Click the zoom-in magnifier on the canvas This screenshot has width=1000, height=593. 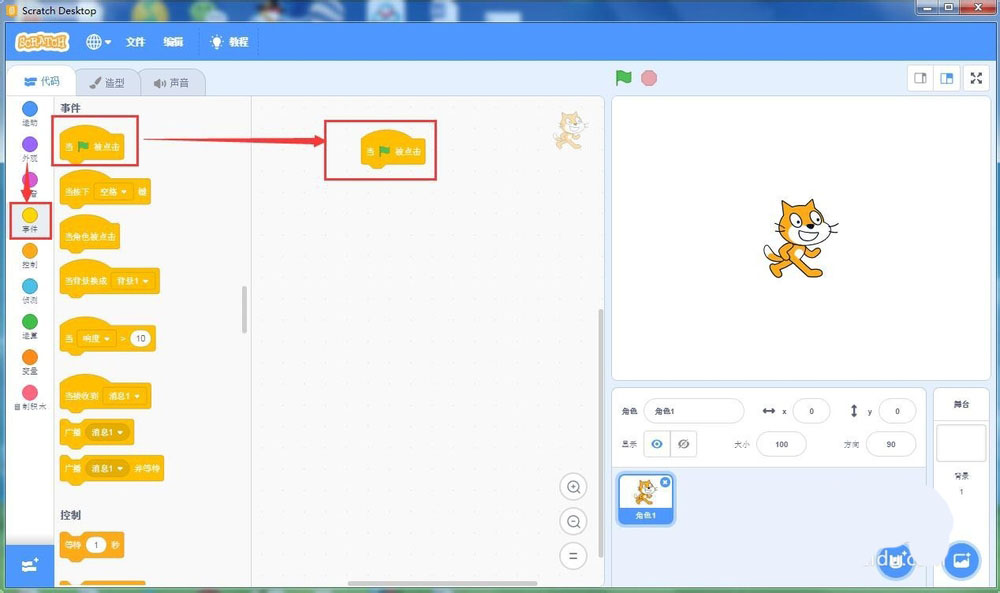point(573,487)
